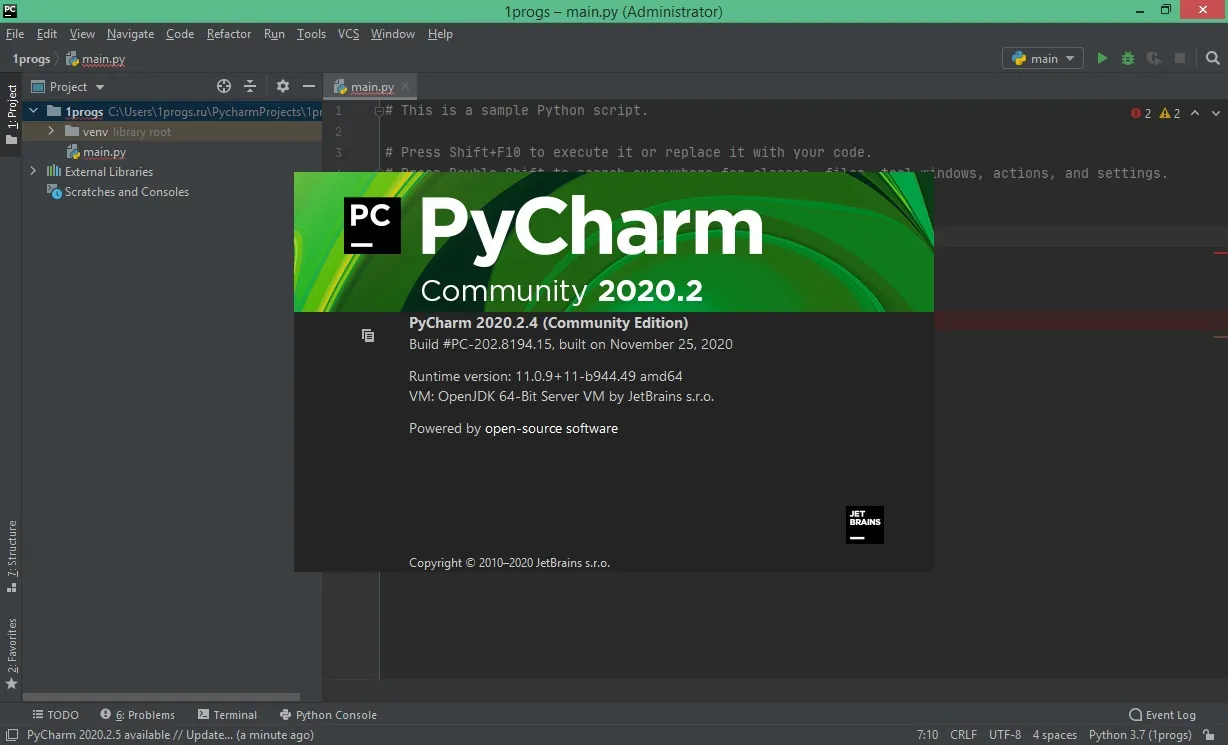The height and width of the screenshot is (745, 1228).
Task: Click the red errors count indicator
Action: (x=1141, y=113)
